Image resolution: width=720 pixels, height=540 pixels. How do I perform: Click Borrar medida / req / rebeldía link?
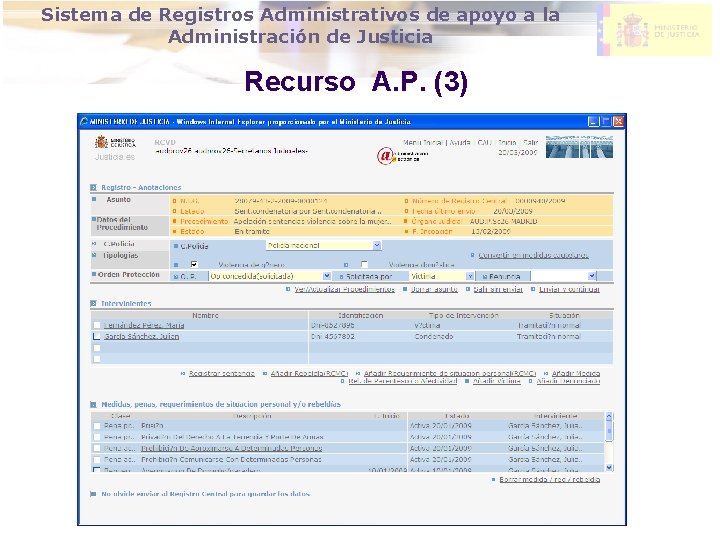[x=550, y=479]
